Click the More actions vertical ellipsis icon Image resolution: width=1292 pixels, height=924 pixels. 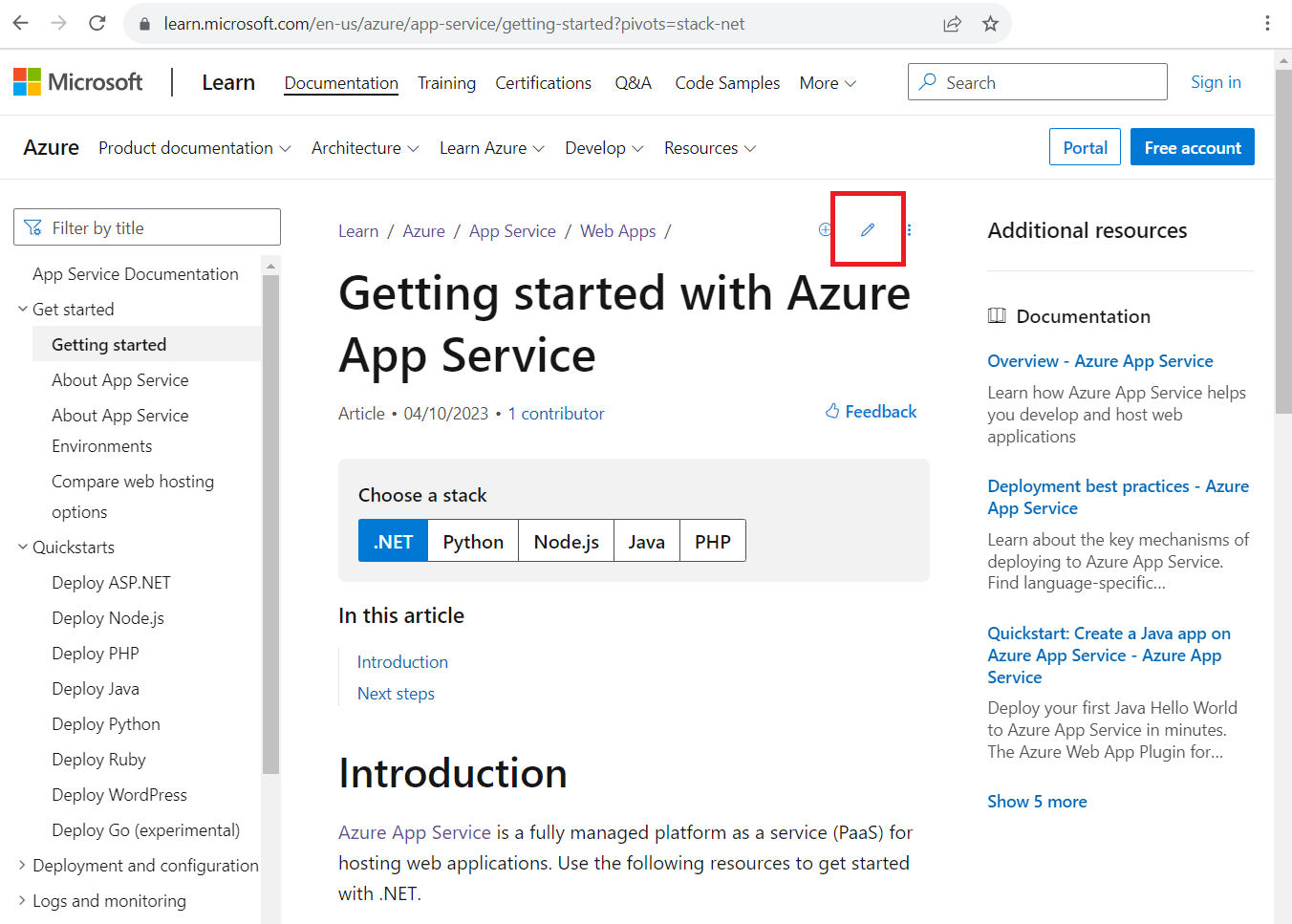[x=908, y=229]
